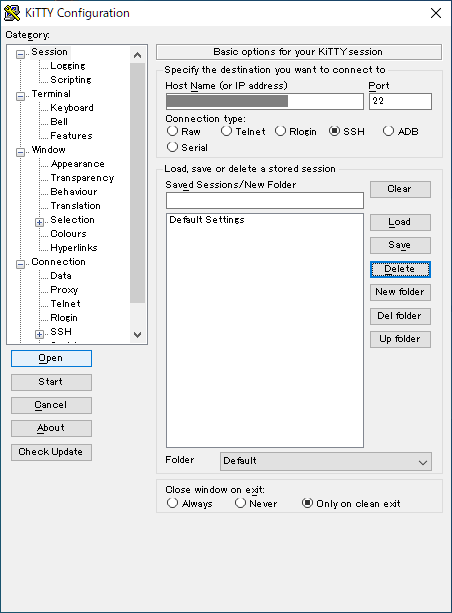452x613 pixels.
Task: Collapse the Session tree node
Action: coord(20,54)
